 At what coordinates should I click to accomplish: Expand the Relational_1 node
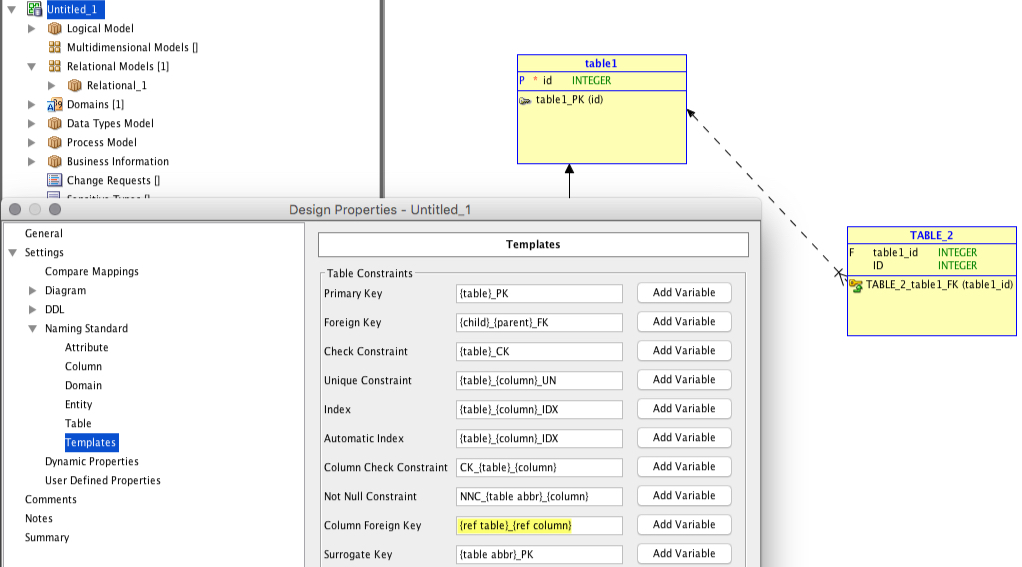pyautogui.click(x=51, y=85)
